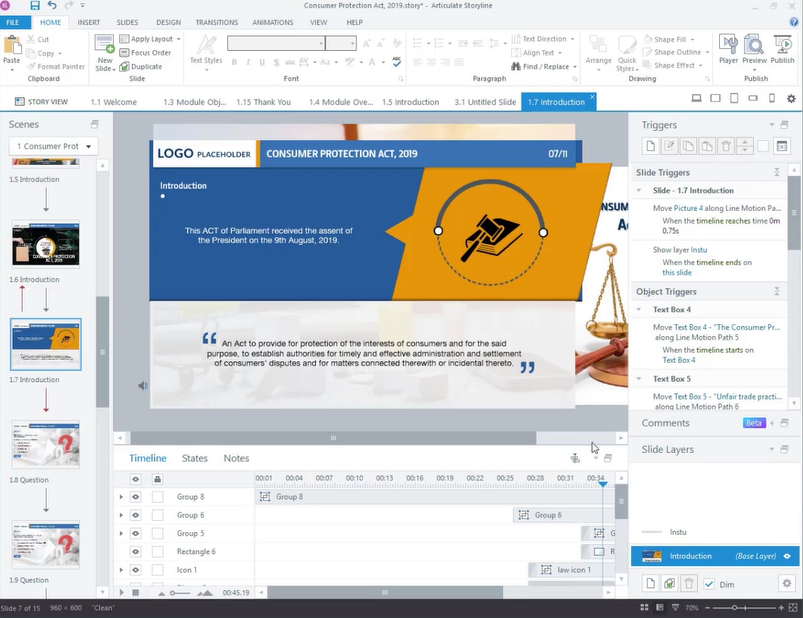803x618 pixels.
Task: Adjust the timeline zoom slider
Action: (x=173, y=593)
